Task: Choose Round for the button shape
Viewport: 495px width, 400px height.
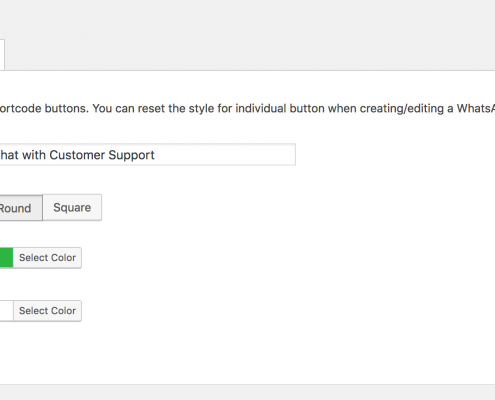Action: 21,208
